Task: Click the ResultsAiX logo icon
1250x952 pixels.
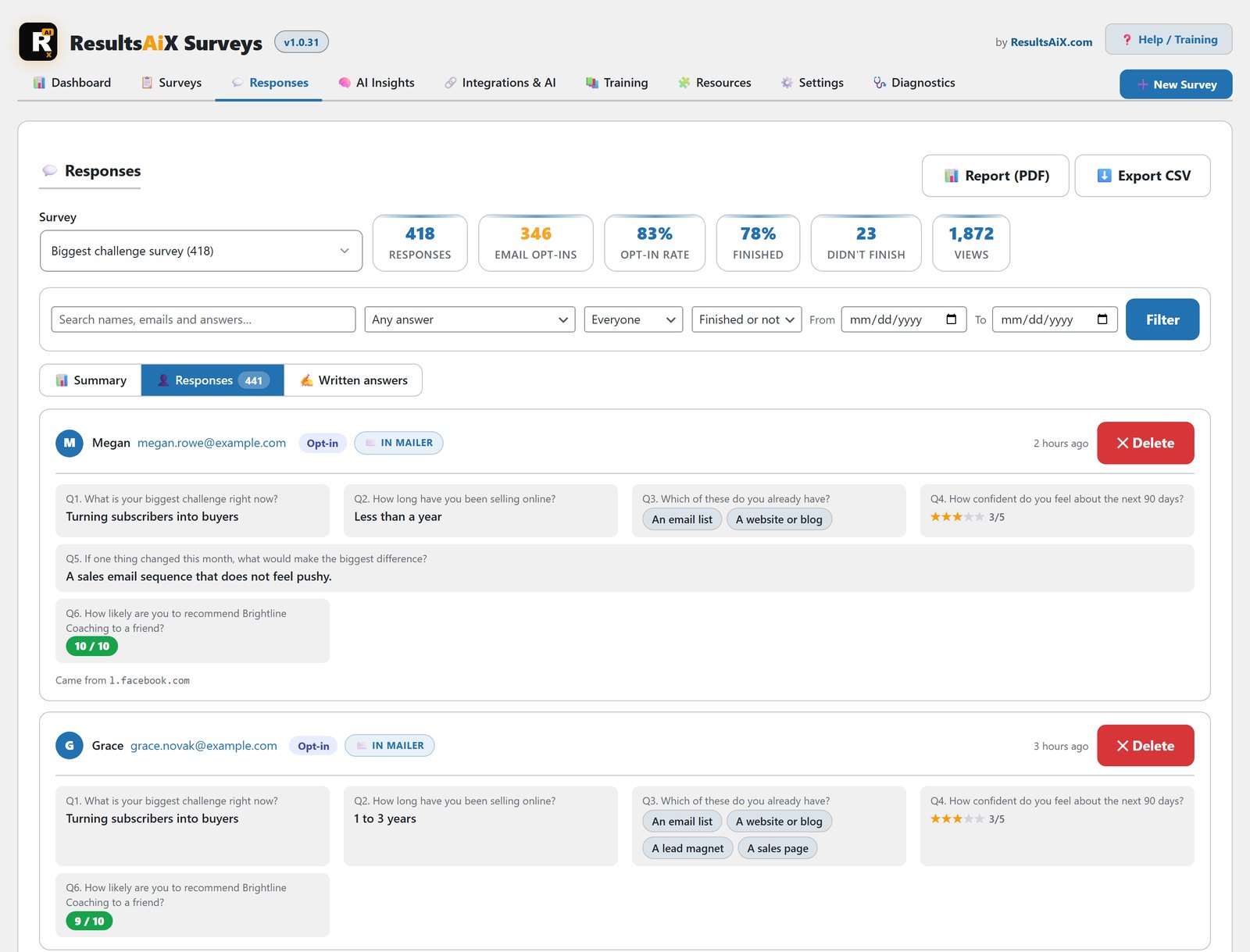Action: tap(38, 42)
